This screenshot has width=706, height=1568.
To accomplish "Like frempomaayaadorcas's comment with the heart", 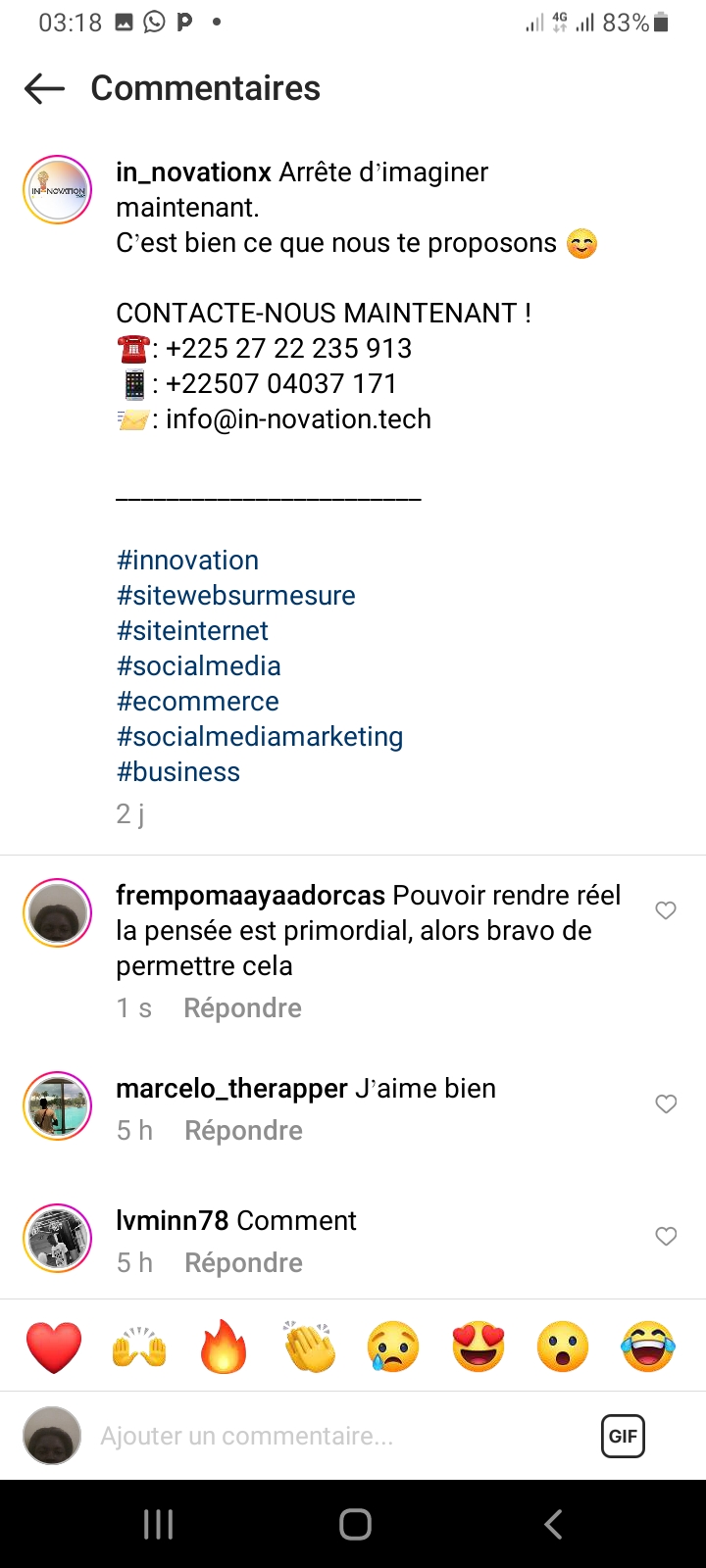I will point(666,910).
